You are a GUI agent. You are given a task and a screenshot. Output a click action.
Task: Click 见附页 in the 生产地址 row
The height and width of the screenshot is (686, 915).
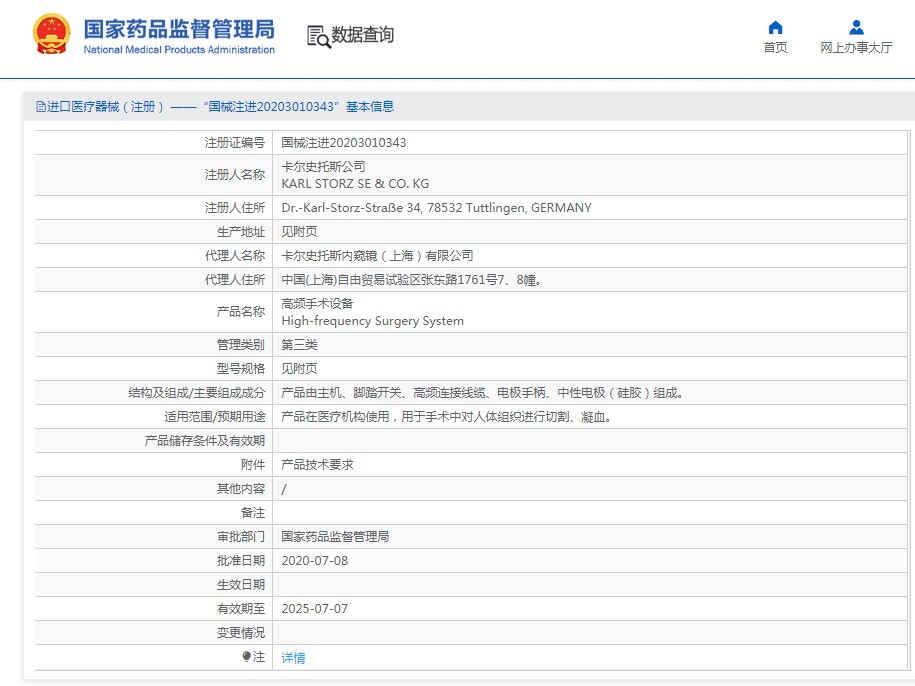pyautogui.click(x=299, y=232)
